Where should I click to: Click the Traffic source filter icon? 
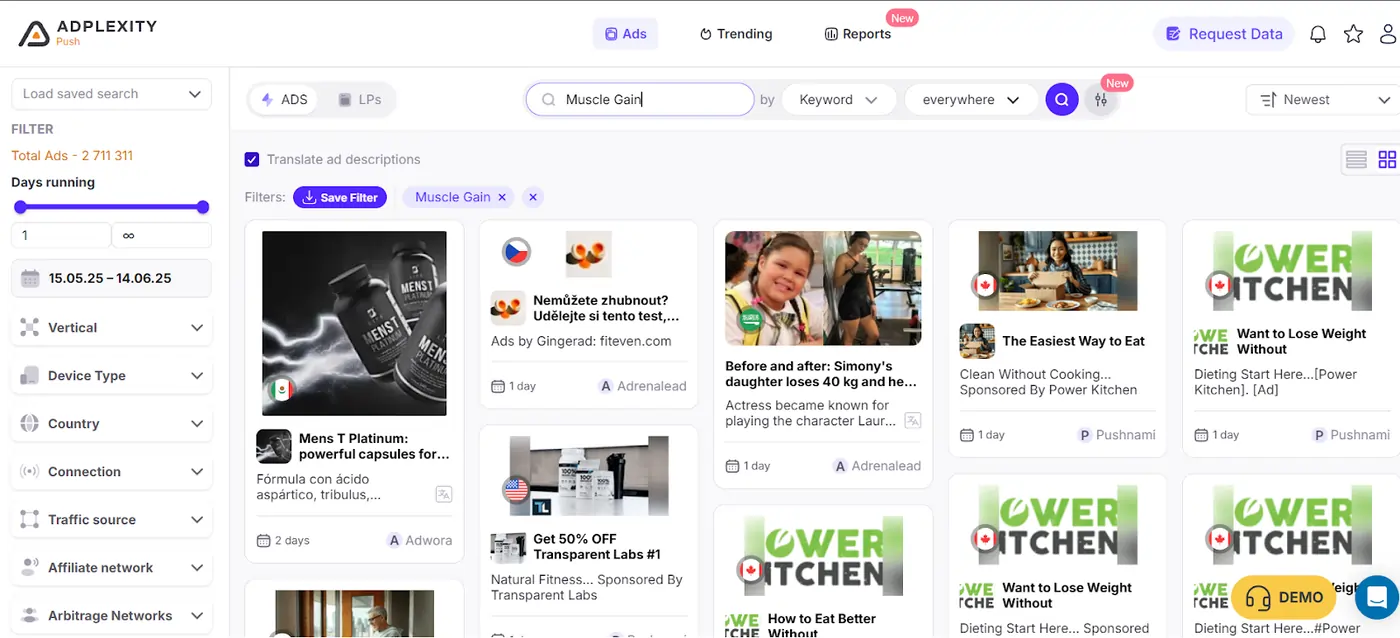click(30, 519)
